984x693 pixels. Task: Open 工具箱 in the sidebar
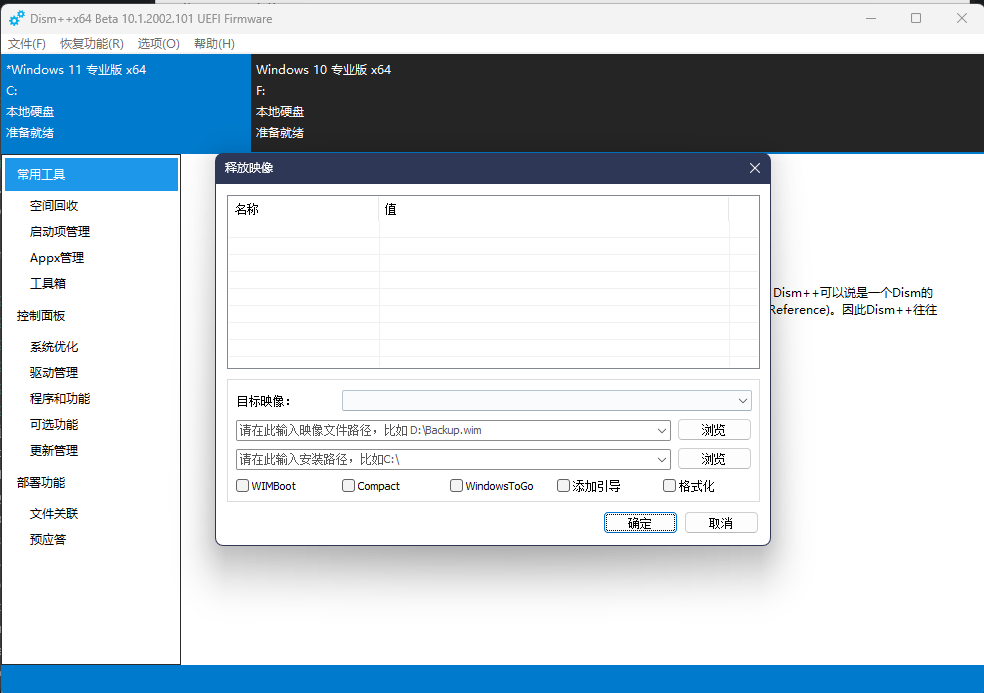coord(48,284)
